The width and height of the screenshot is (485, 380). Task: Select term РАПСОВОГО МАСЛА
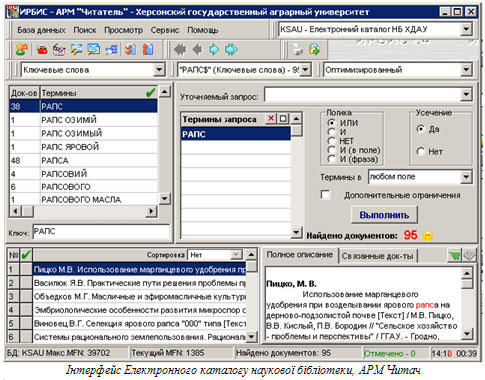point(83,199)
